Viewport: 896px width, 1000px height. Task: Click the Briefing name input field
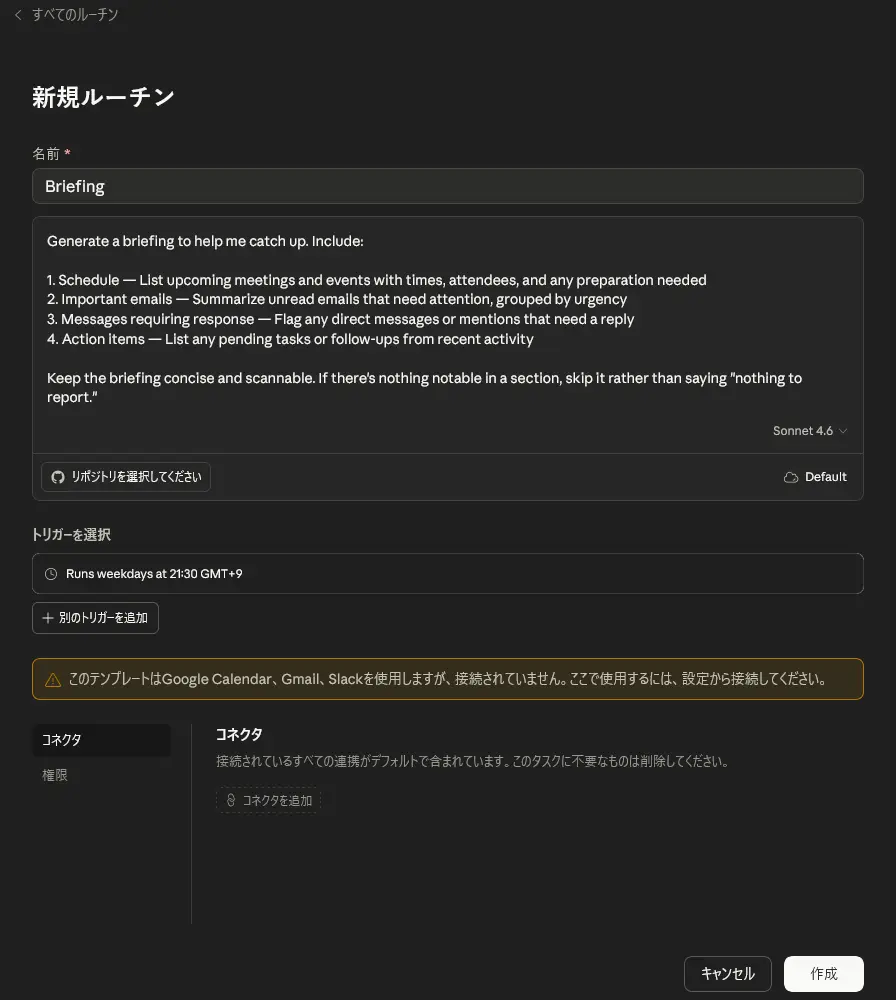click(x=448, y=186)
